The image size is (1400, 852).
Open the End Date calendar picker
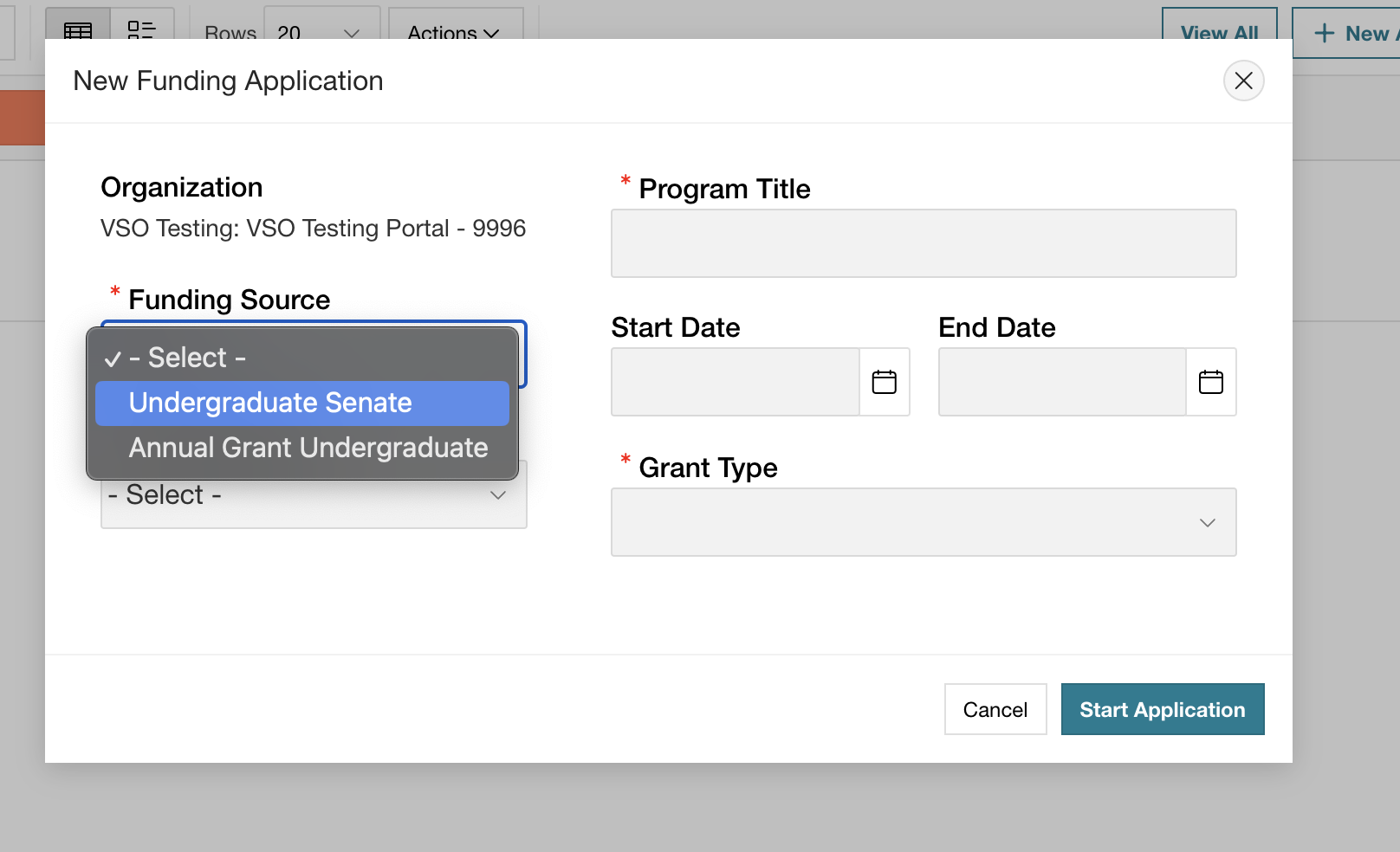pos(1210,382)
